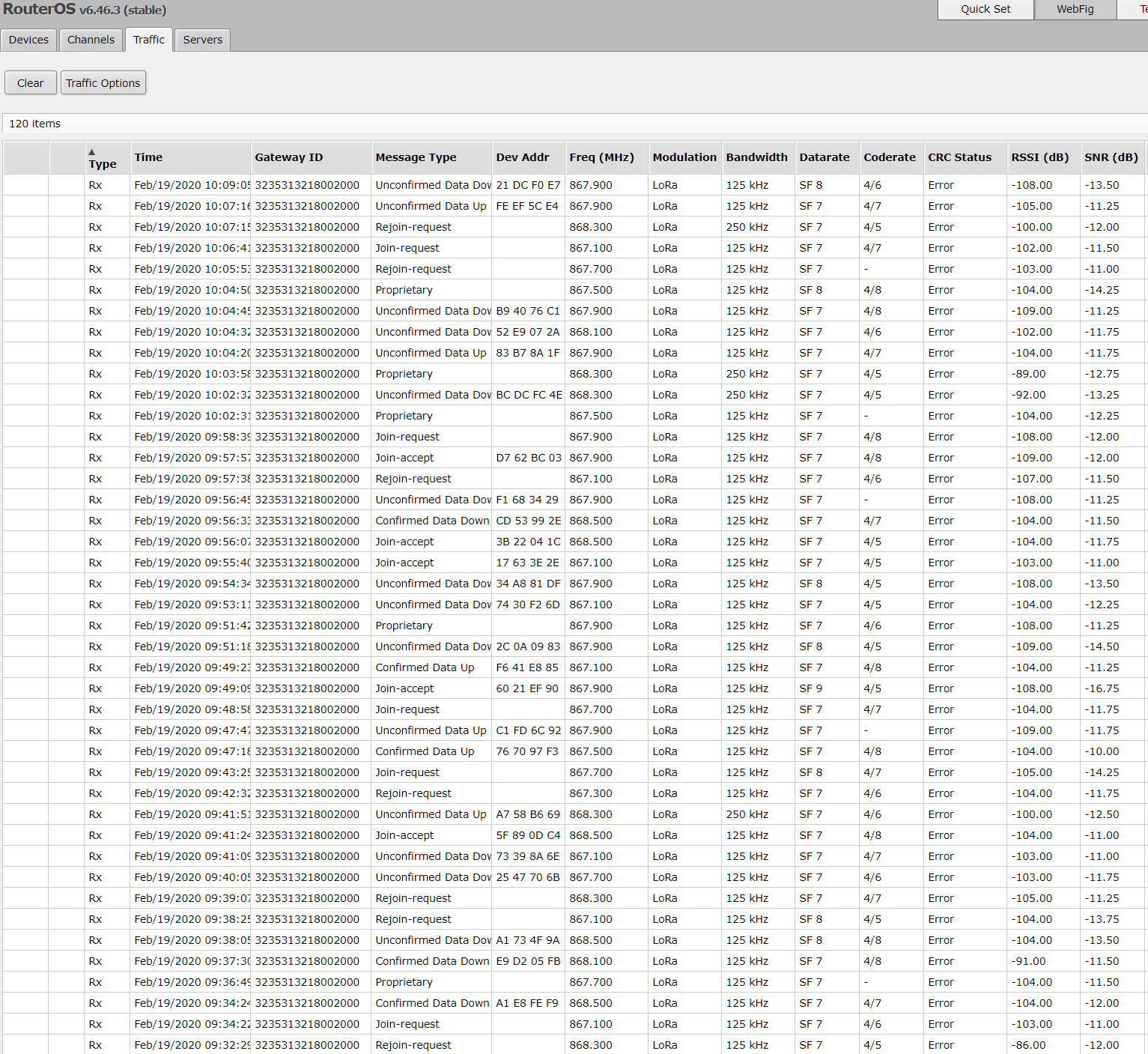This screenshot has height=1054, width=1148.
Task: Sort by Gateway ID column header
Action: click(x=288, y=157)
